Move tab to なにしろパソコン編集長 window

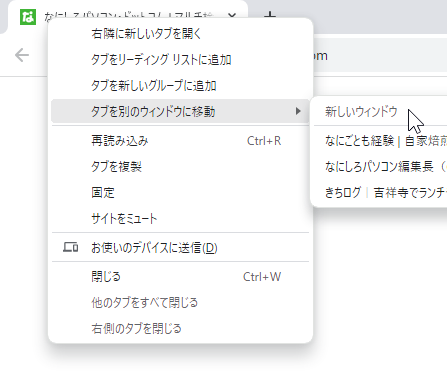pos(380,167)
